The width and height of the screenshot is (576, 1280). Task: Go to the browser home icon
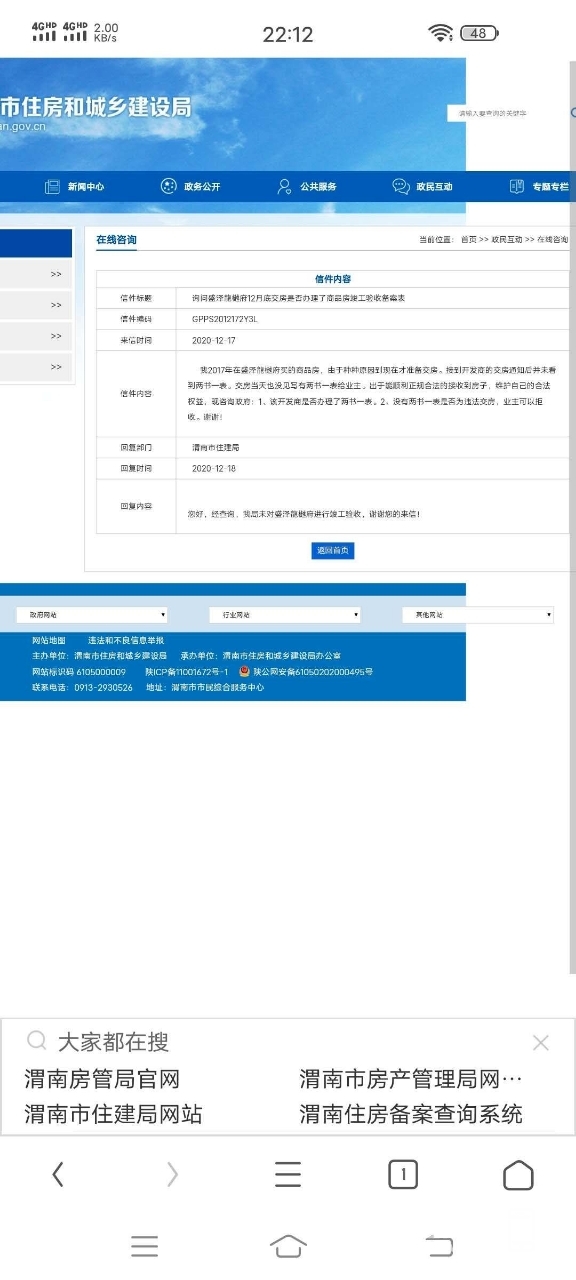(518, 1174)
